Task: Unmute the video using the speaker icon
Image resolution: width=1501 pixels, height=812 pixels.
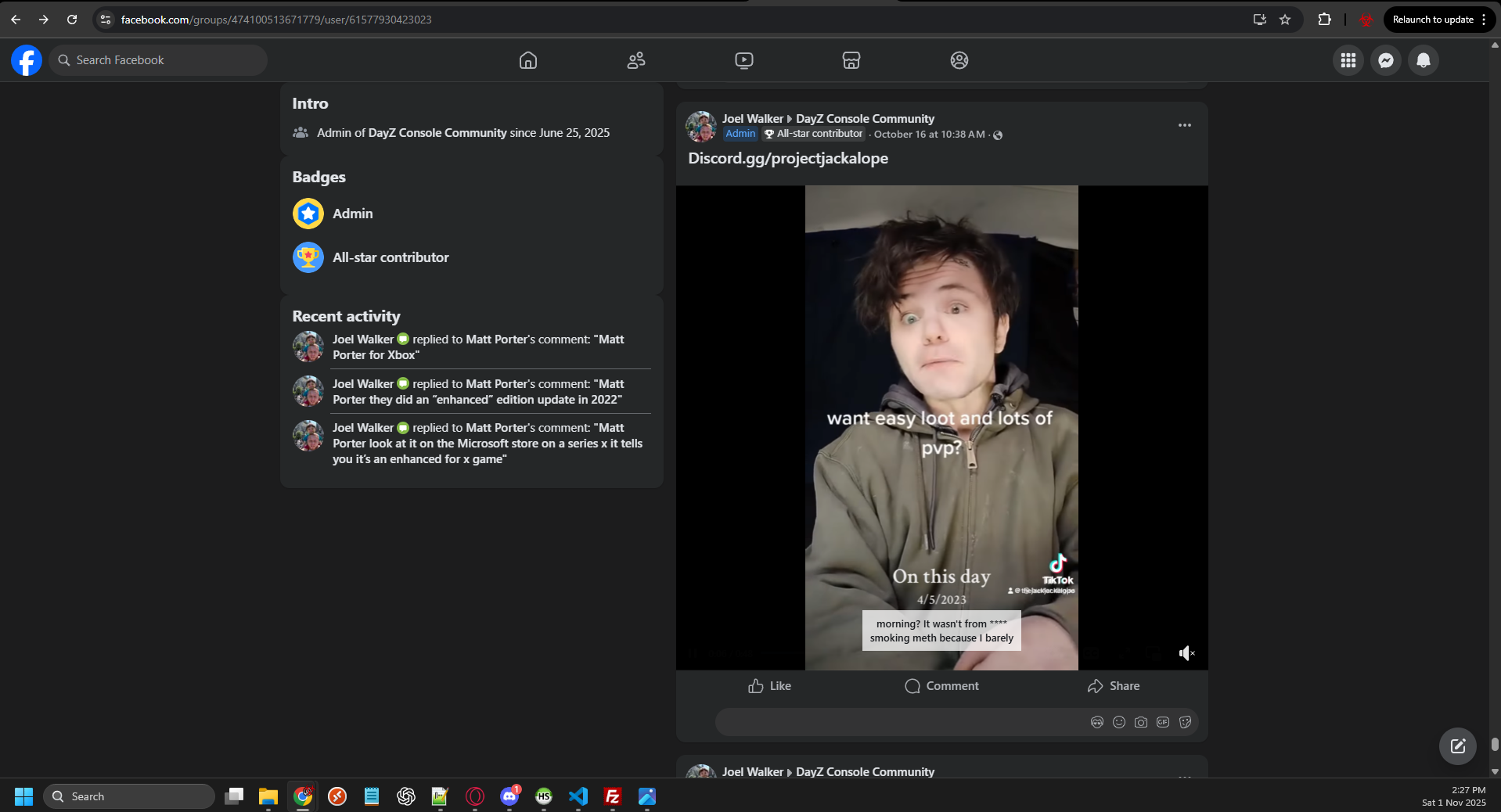Action: point(1187,653)
